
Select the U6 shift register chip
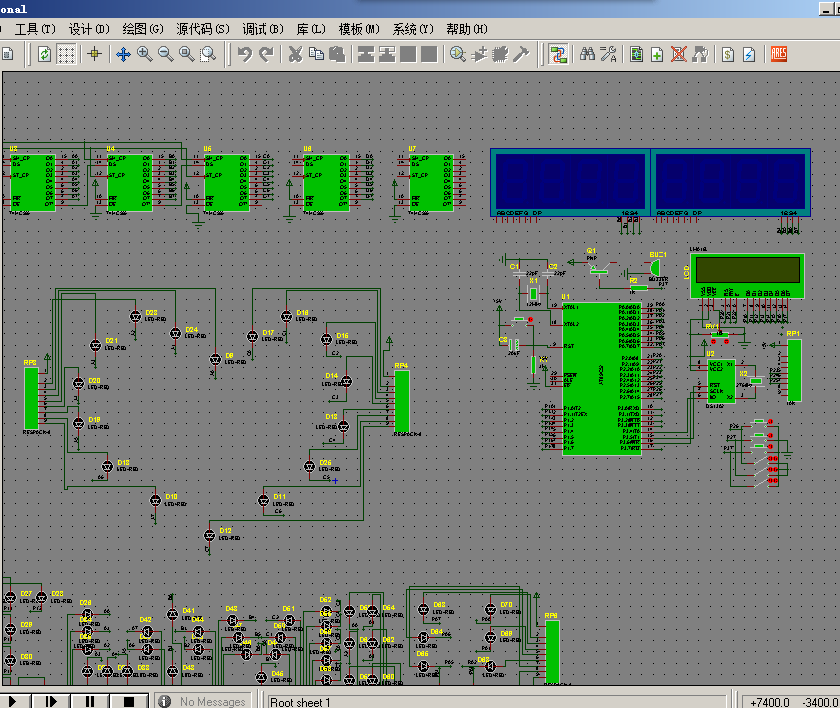pyautogui.click(x=227, y=182)
